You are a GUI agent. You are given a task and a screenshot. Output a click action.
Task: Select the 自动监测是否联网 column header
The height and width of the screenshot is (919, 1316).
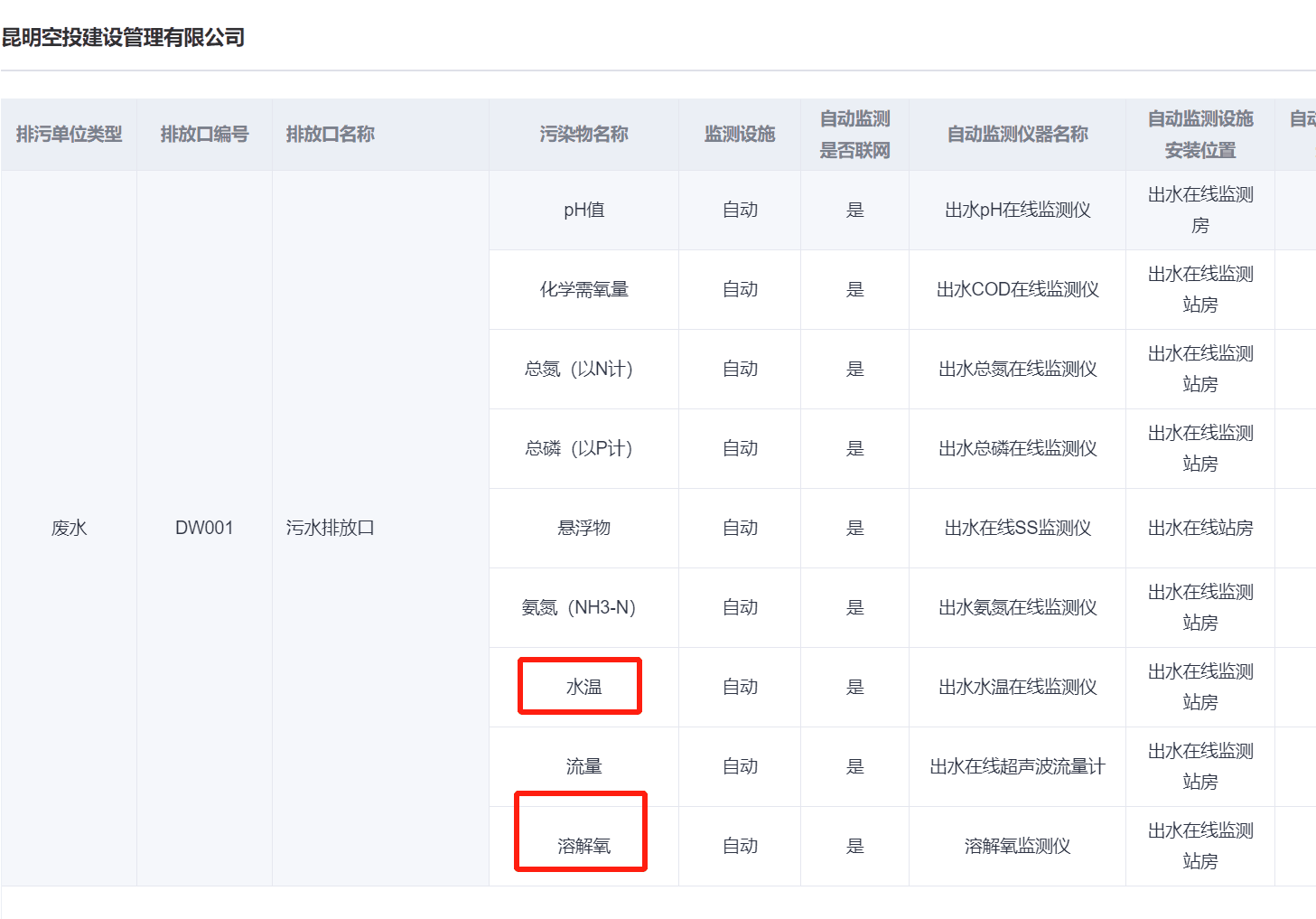854,134
